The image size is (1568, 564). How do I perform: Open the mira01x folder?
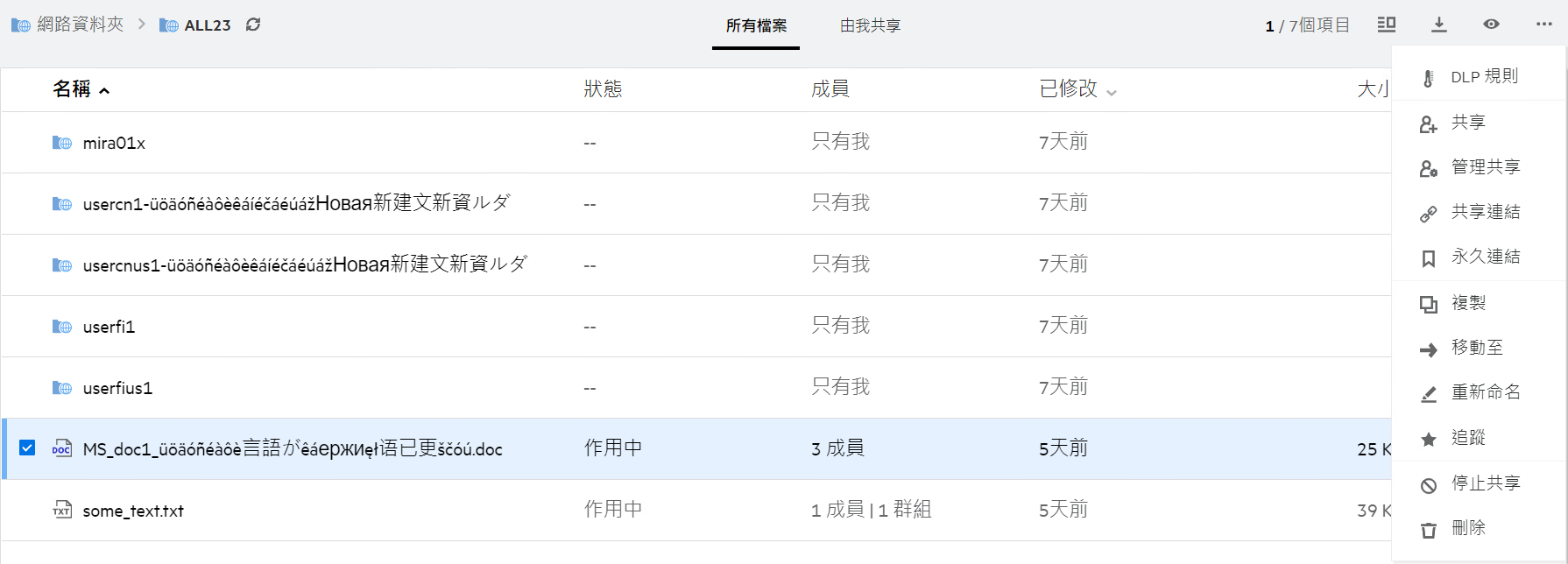pyautogui.click(x=114, y=143)
